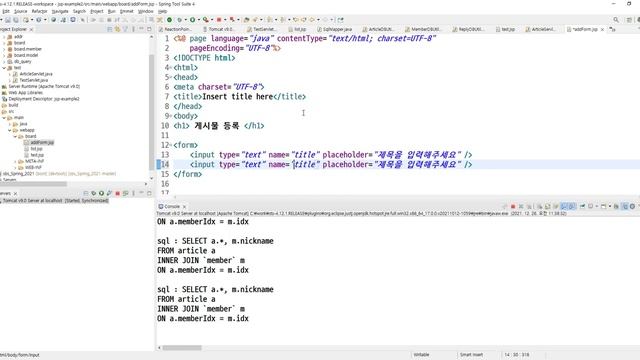The image size is (640, 360).
Task: Click the Console horizontal scrollbar thumb
Action: [x=182, y=348]
